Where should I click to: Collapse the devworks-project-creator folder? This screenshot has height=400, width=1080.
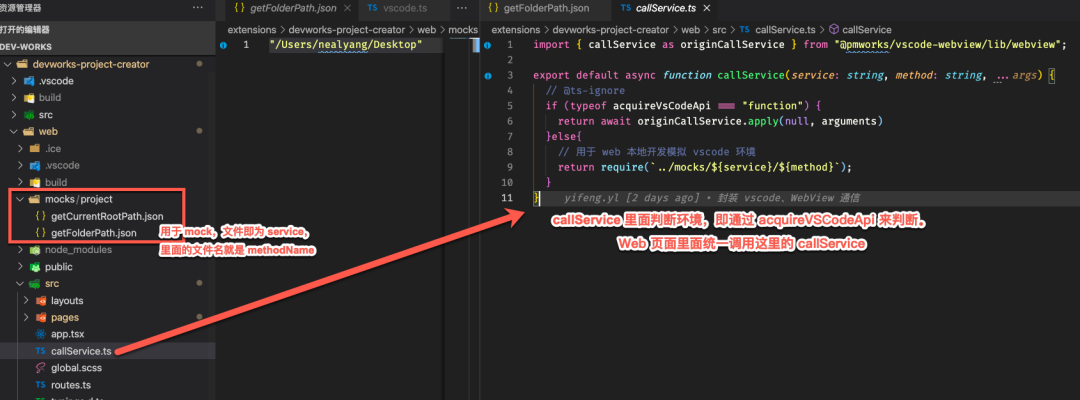pos(7,64)
